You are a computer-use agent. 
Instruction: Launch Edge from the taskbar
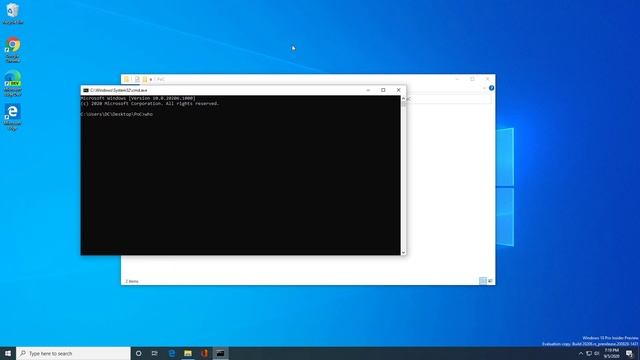pos(172,353)
